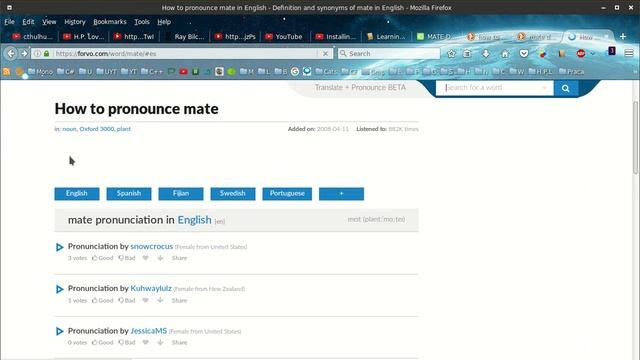Image resolution: width=640 pixels, height=360 pixels.
Task: Open Kuhwaylulz's user profile
Action: coord(151,289)
